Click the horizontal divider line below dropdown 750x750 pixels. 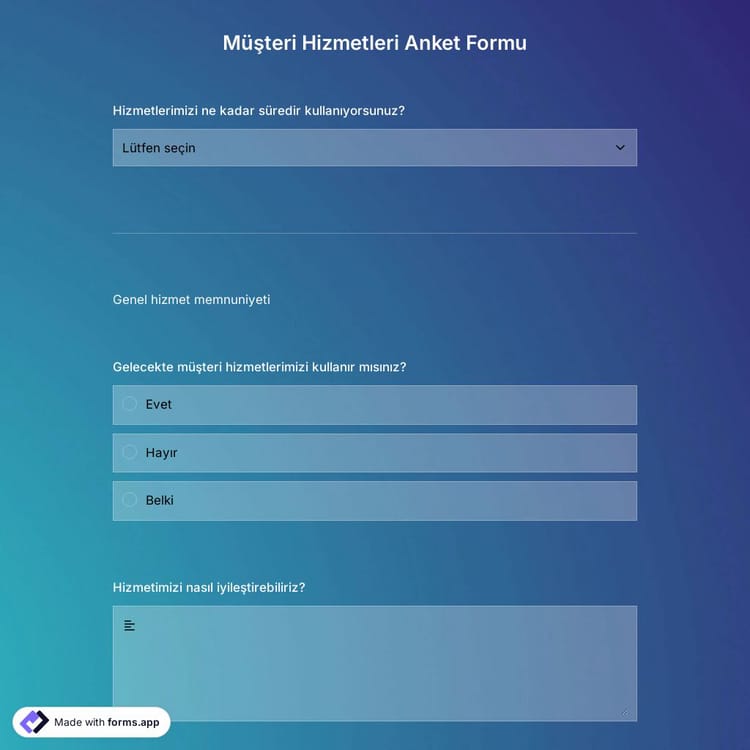coord(374,233)
